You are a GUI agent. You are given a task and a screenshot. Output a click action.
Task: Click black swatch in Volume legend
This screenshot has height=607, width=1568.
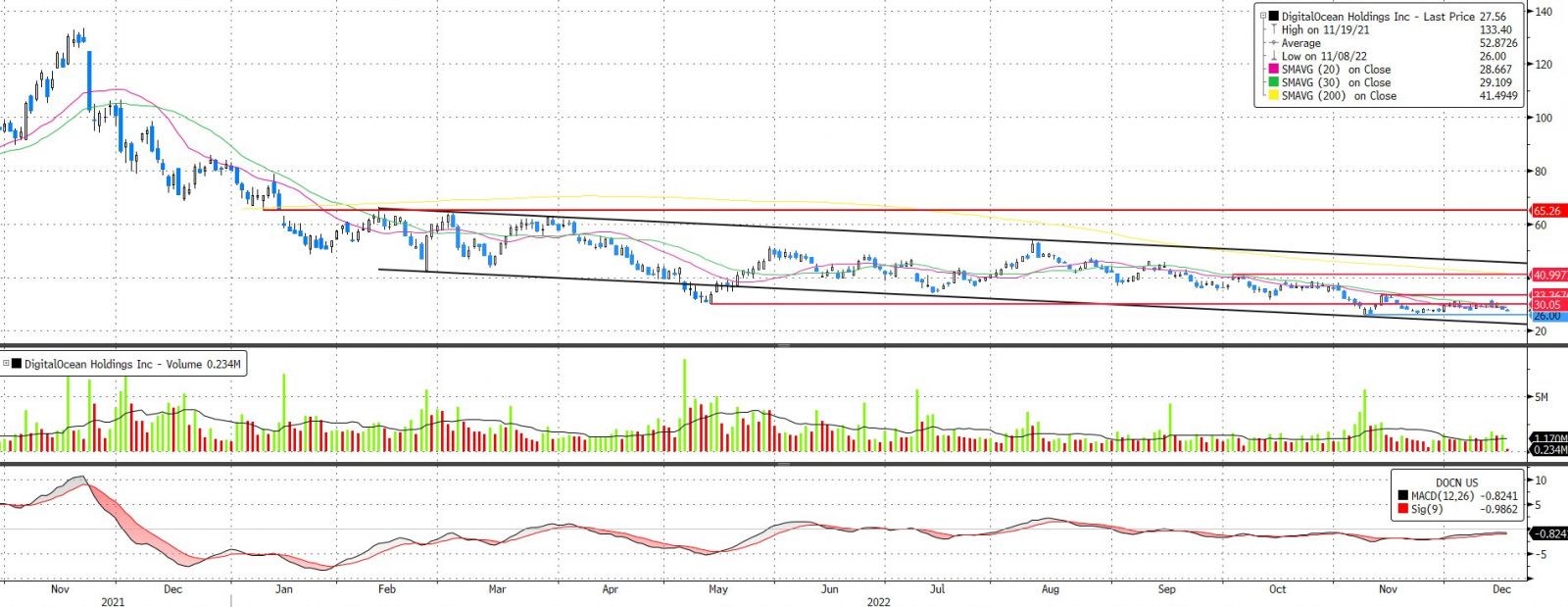coord(17,364)
